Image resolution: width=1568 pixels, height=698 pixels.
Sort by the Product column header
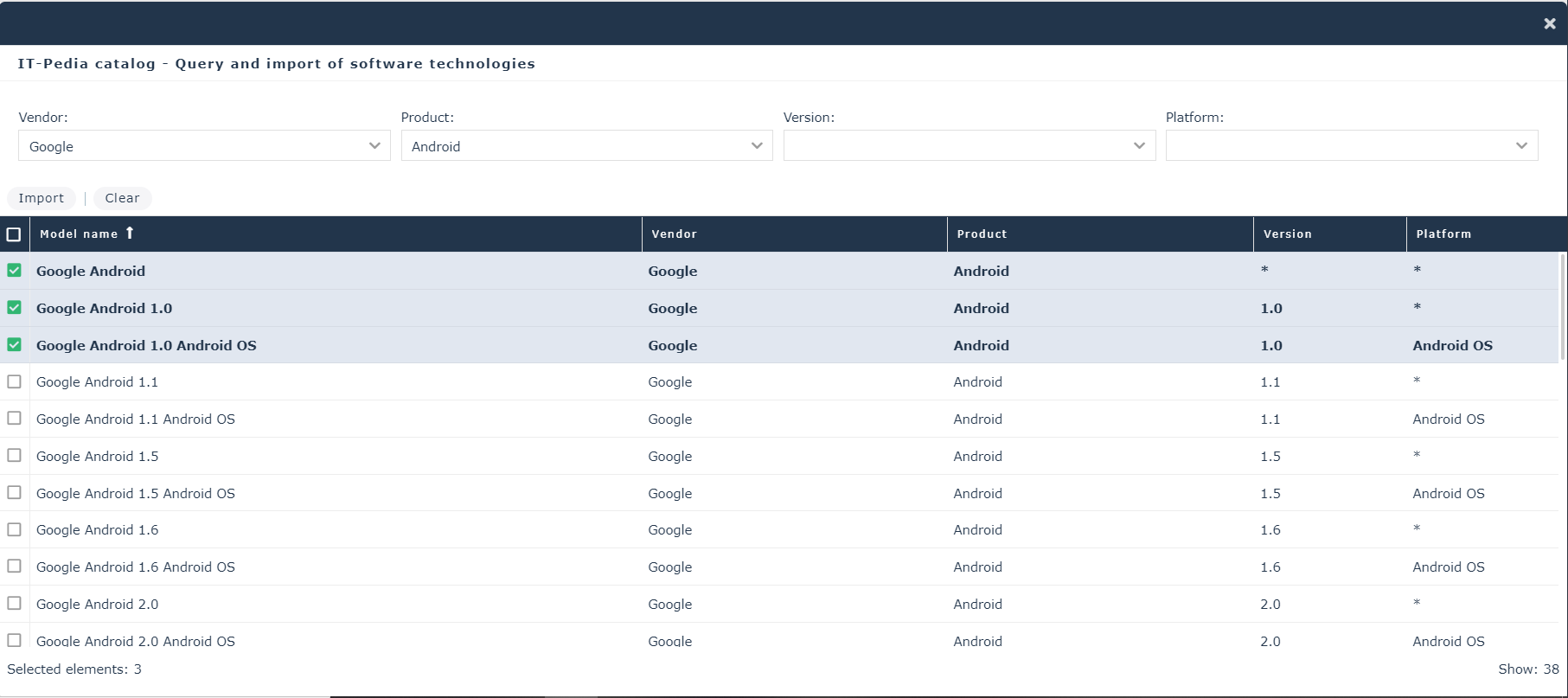coord(982,234)
